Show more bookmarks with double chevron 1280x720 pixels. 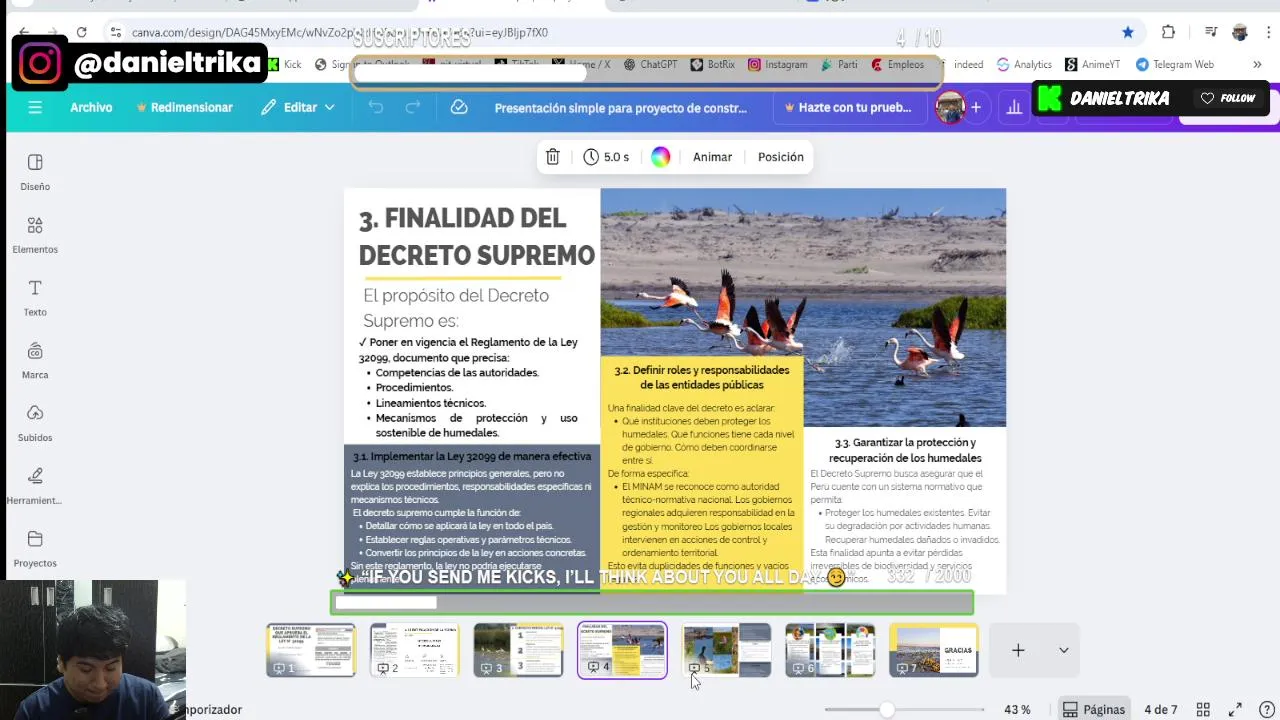(x=1257, y=64)
